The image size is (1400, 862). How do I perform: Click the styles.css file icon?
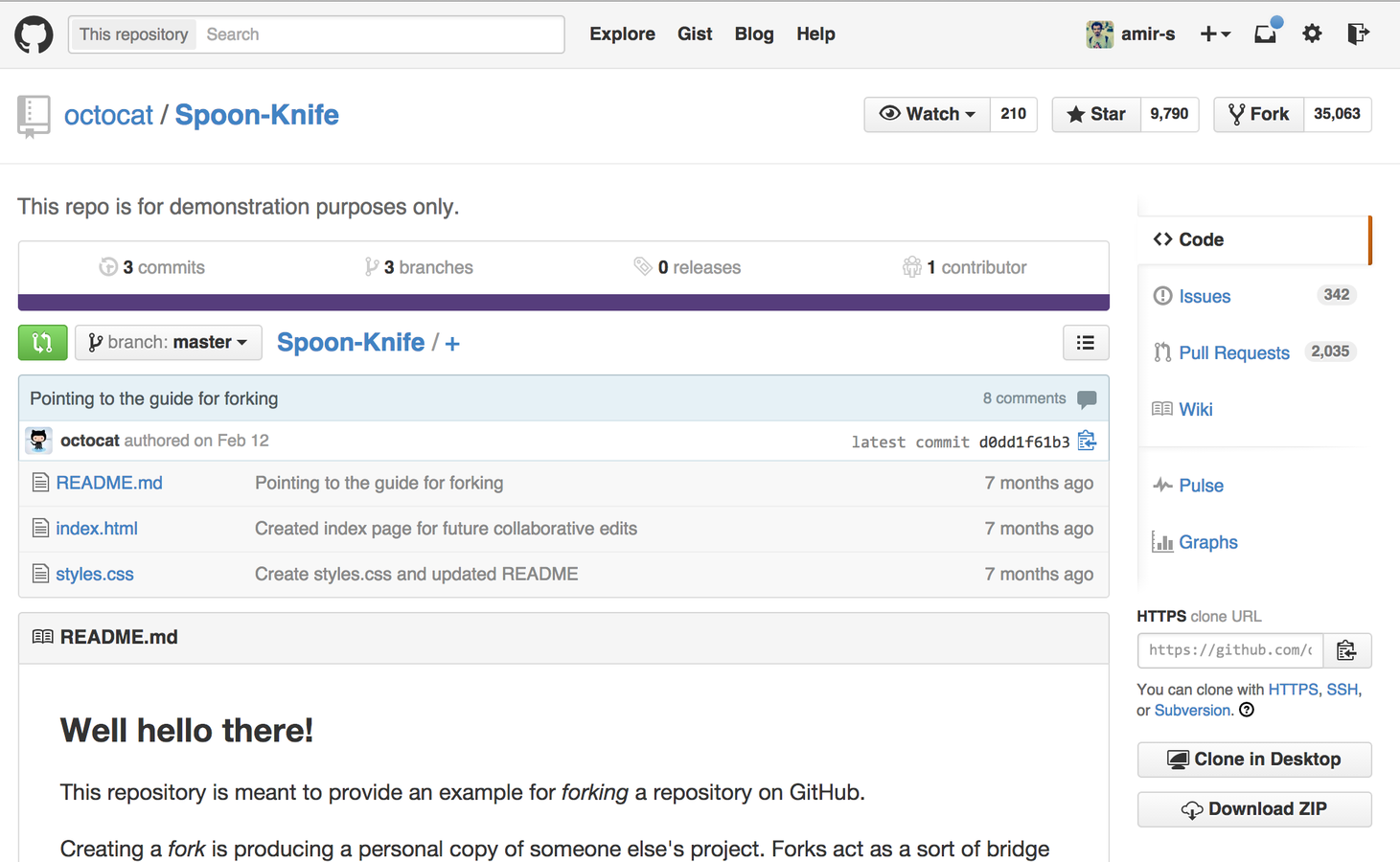[40, 574]
